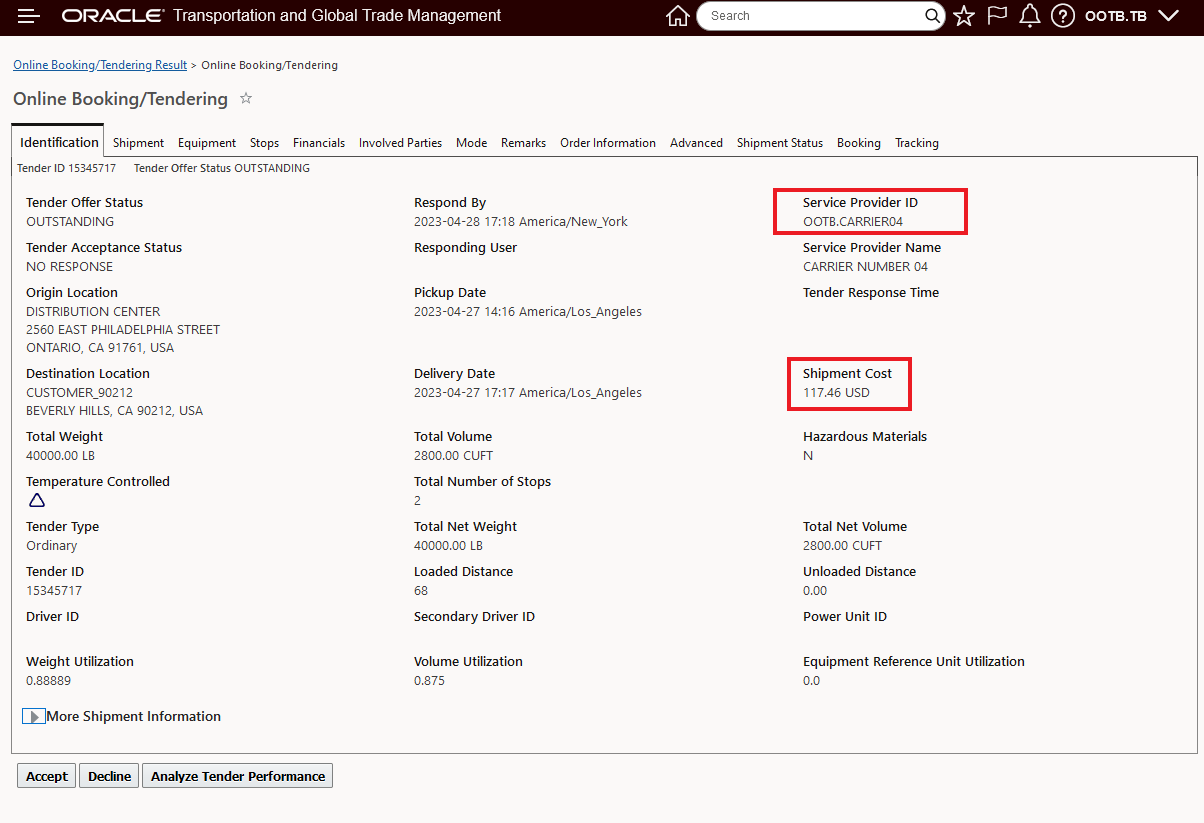Open the Financials tab
1204x823 pixels.
click(319, 143)
